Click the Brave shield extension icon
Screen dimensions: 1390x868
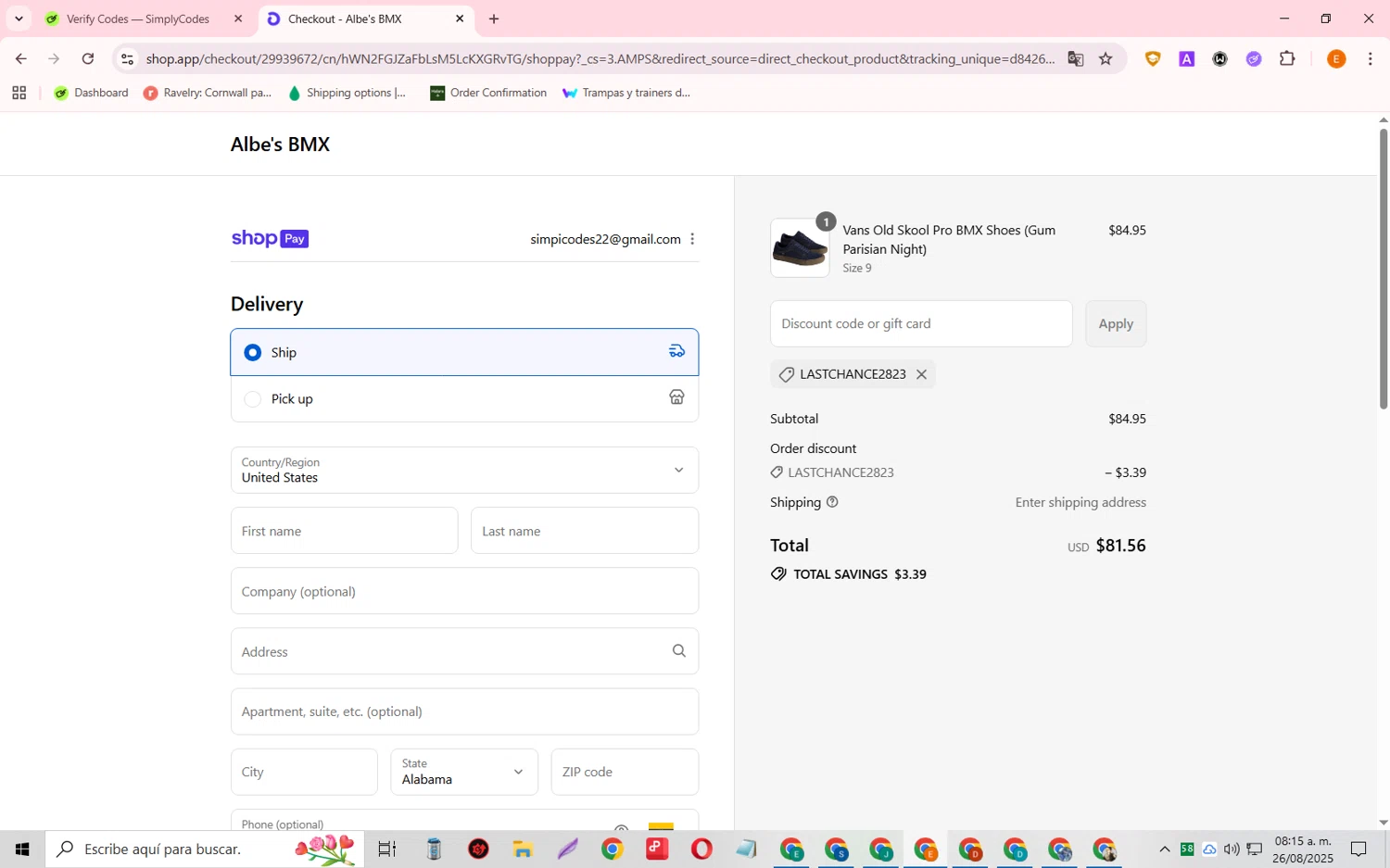[1153, 59]
